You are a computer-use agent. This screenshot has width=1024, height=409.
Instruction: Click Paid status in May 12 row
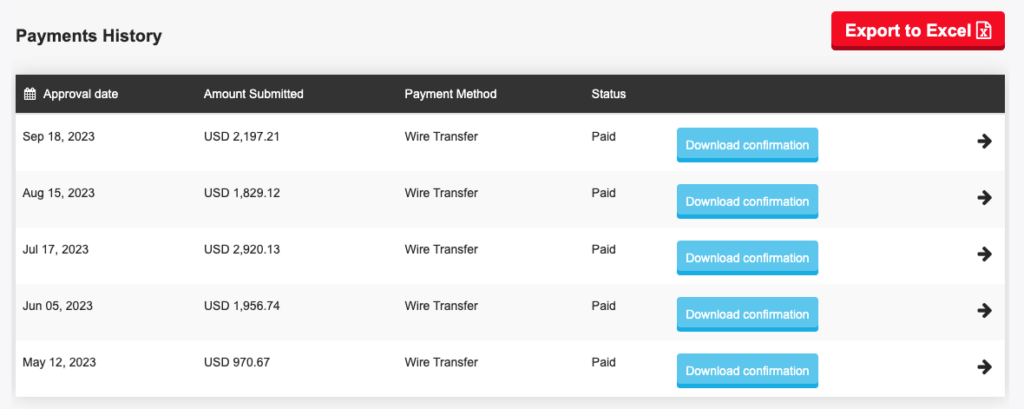pos(603,361)
